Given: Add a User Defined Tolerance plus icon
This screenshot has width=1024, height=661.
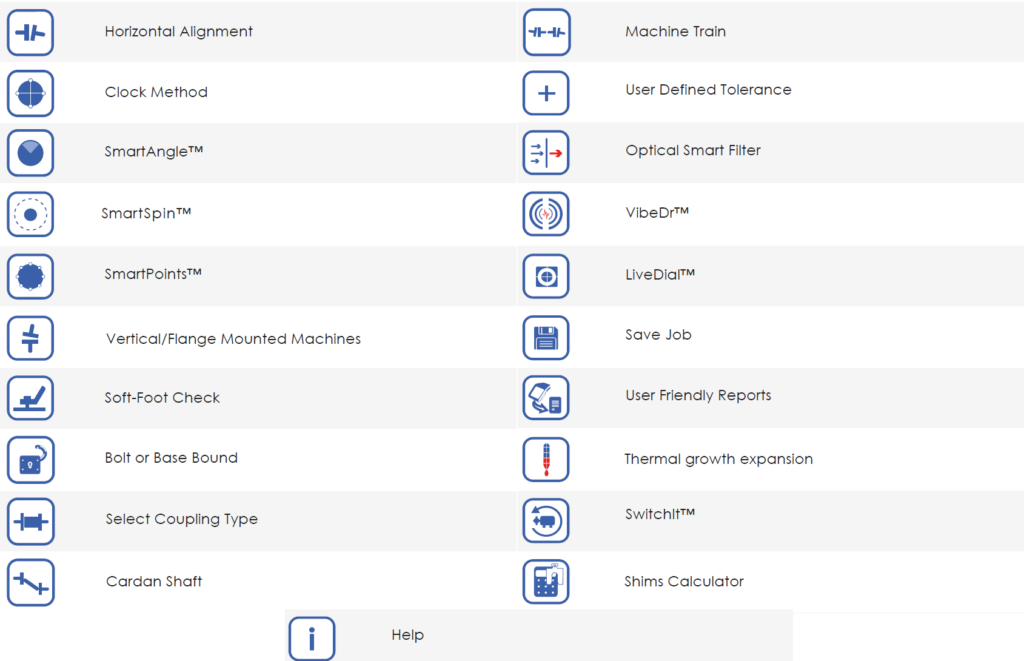Looking at the screenshot, I should (546, 93).
